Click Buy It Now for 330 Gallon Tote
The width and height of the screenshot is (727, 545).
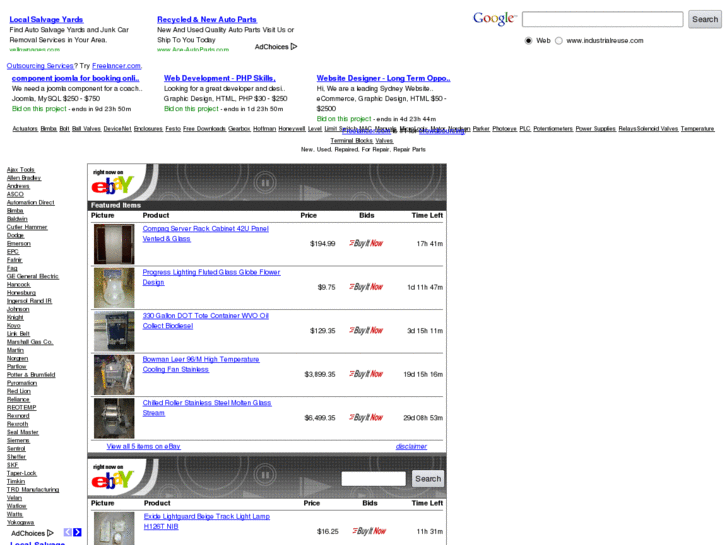[x=366, y=331]
